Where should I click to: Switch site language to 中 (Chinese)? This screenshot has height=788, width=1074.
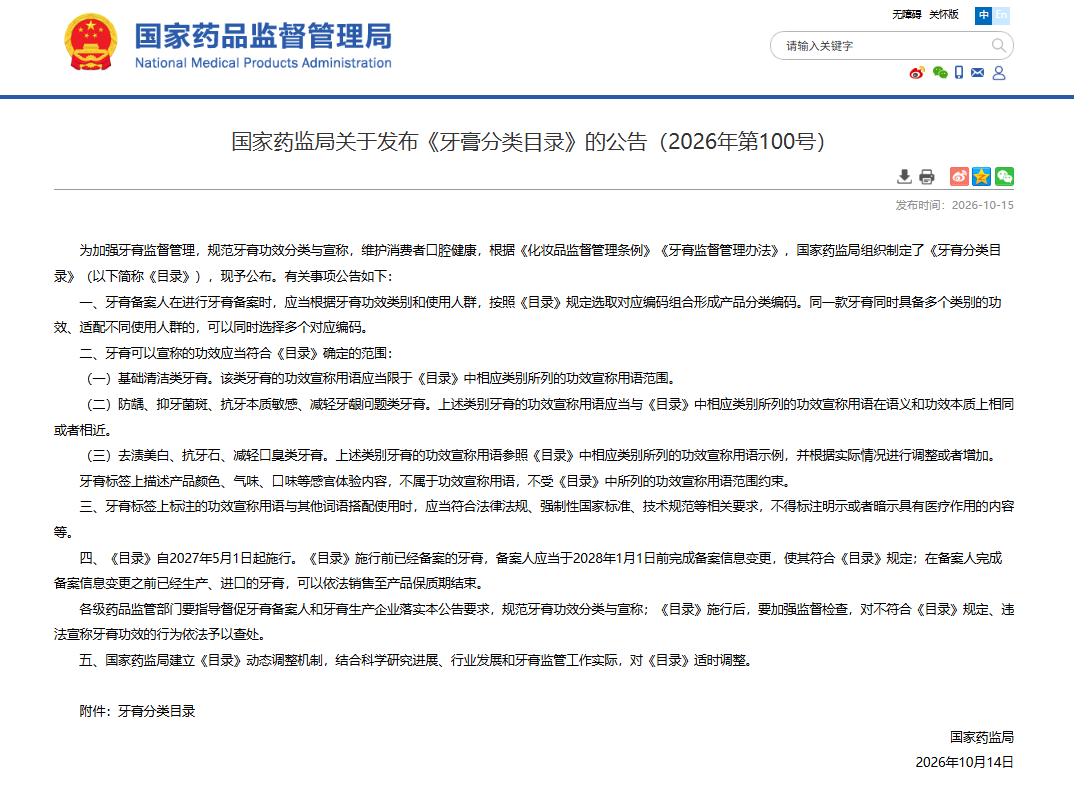[984, 15]
